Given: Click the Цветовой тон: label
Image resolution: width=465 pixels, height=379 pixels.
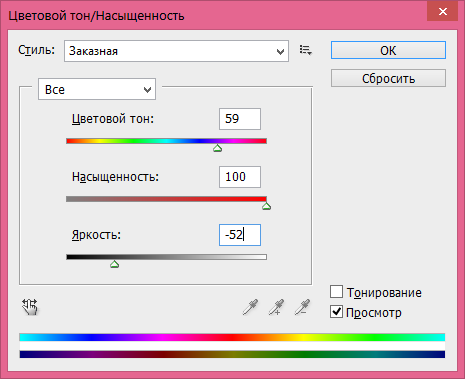Looking at the screenshot, I should pyautogui.click(x=113, y=119).
